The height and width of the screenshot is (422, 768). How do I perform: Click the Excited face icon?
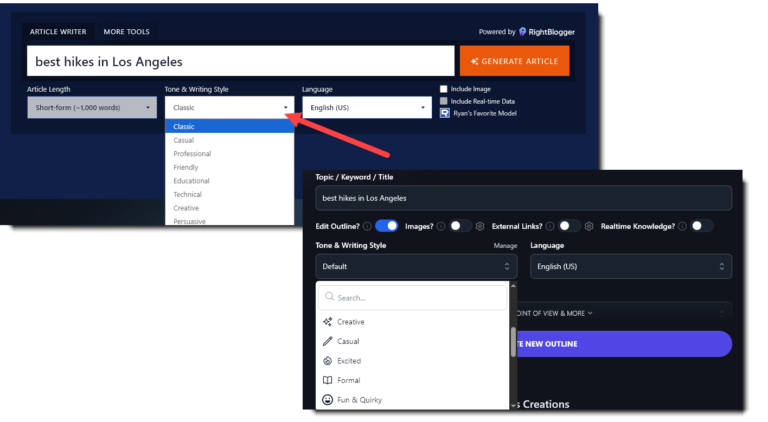pyautogui.click(x=328, y=361)
